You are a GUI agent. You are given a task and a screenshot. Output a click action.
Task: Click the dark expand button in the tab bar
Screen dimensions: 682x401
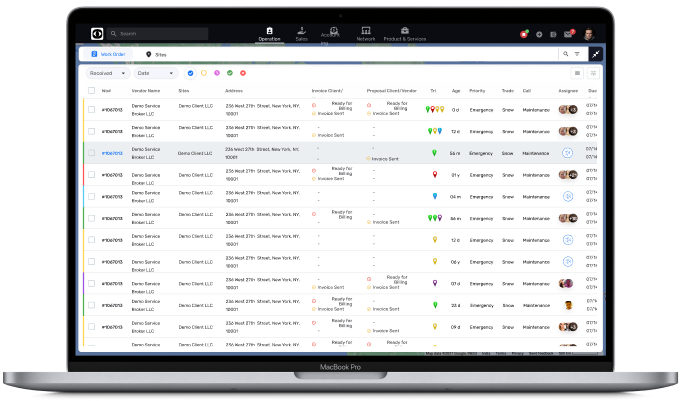click(596, 54)
